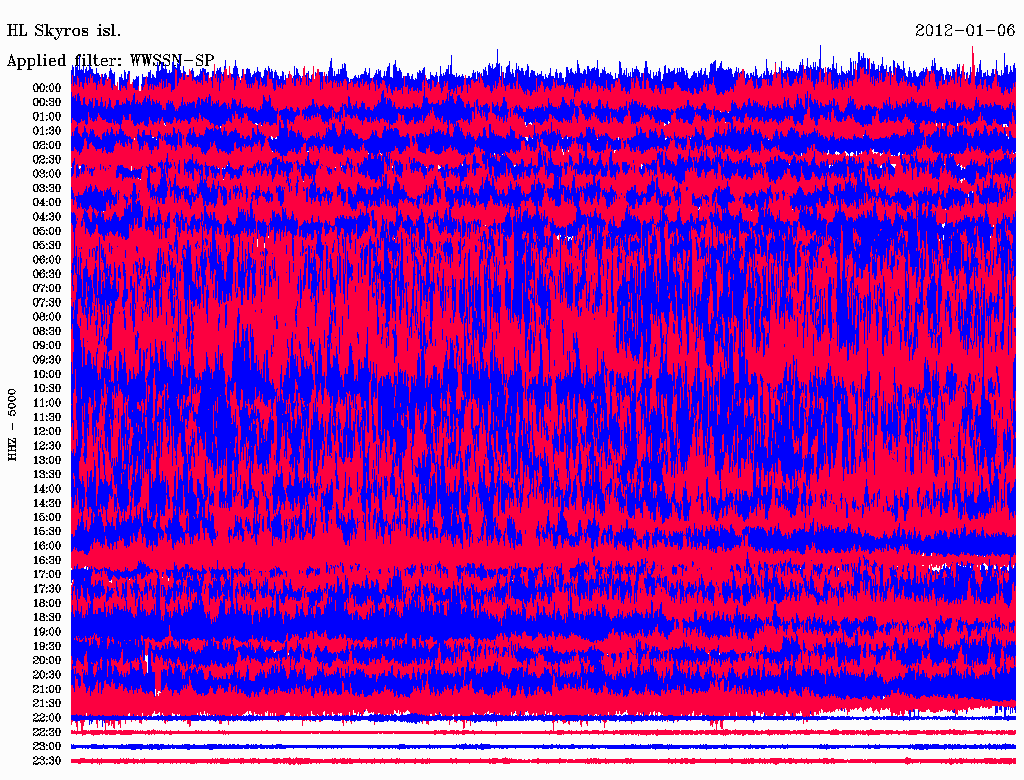Select the 01:00 time label
This screenshot has height=780, width=1024.
[47, 117]
